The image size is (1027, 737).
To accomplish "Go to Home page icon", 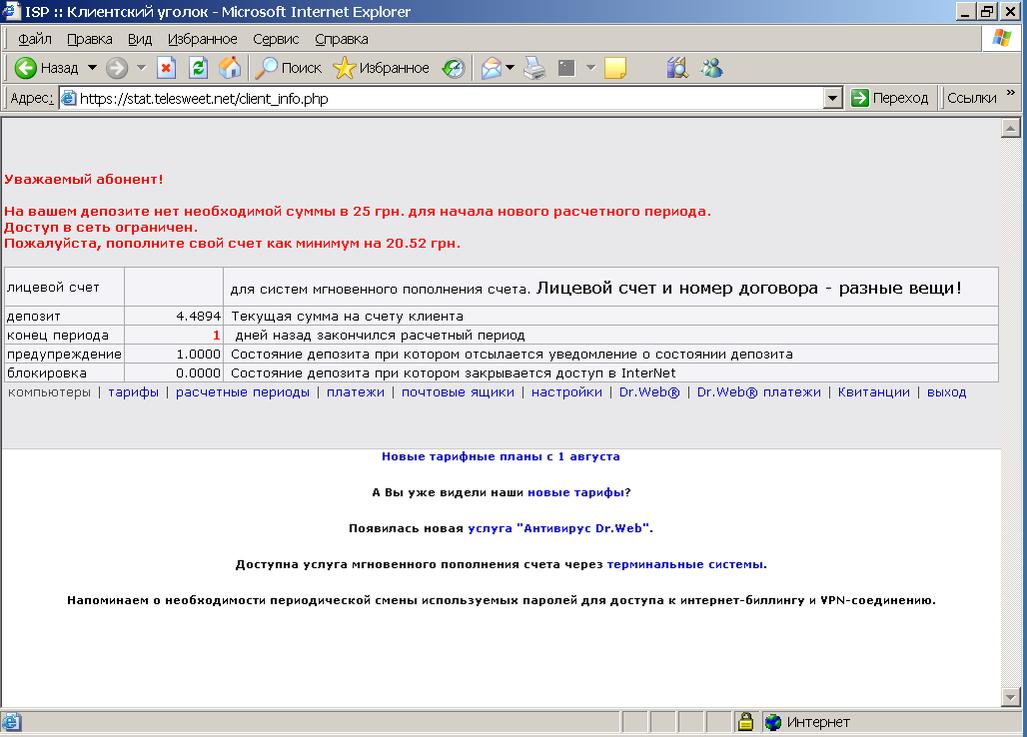I will [230, 68].
